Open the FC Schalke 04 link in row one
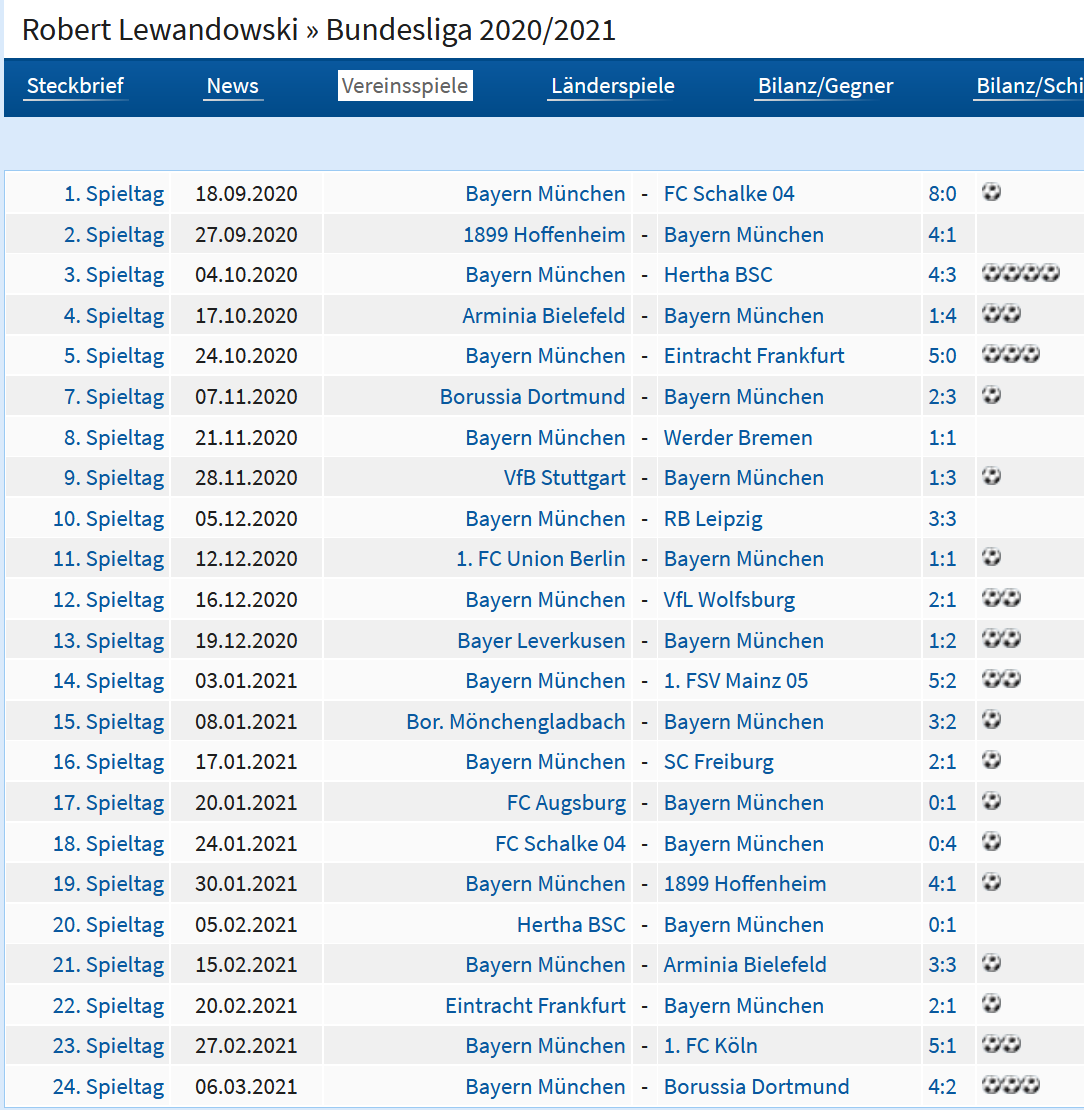 click(729, 194)
